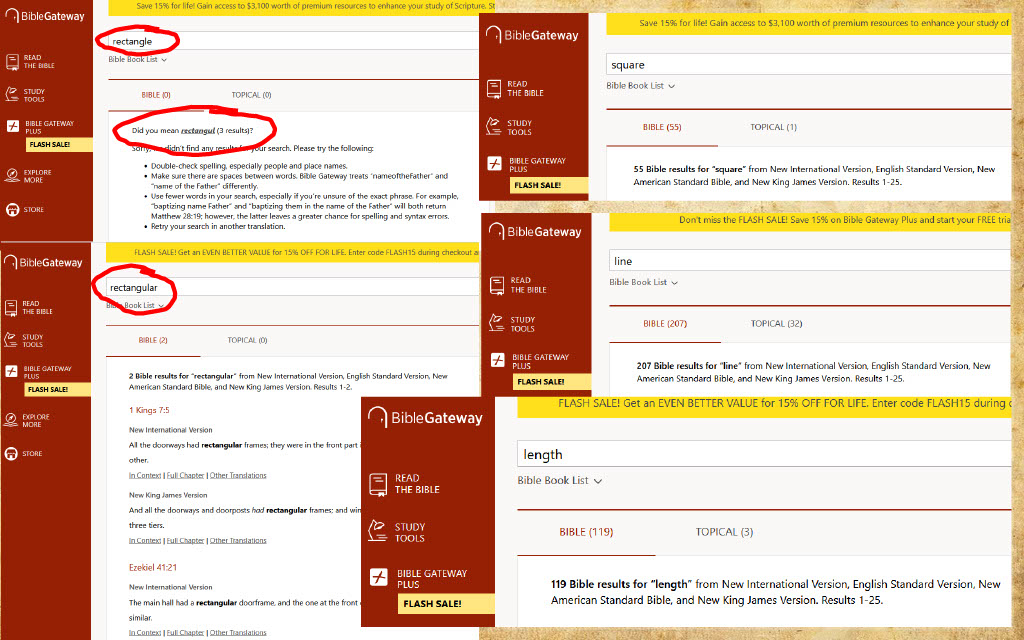Click Read the Bible icon beside the length search
Image resolution: width=1024 pixels, height=640 pixels.
pos(378,484)
